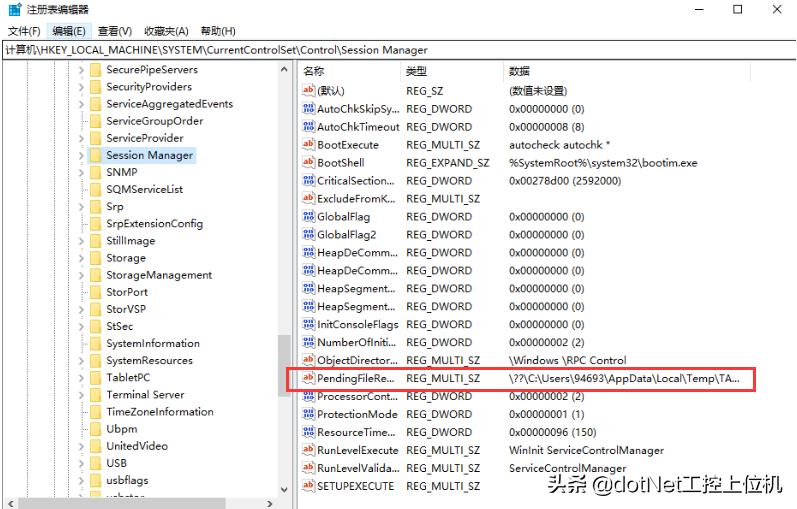The height and width of the screenshot is (509, 797).
Task: Click tree pane horizontal scroll left arrow
Action: (11, 503)
